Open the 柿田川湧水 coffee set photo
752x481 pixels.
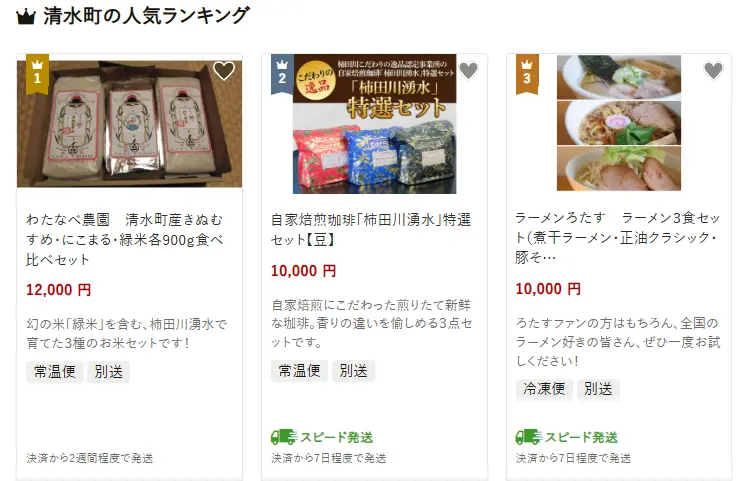pyautogui.click(x=375, y=124)
